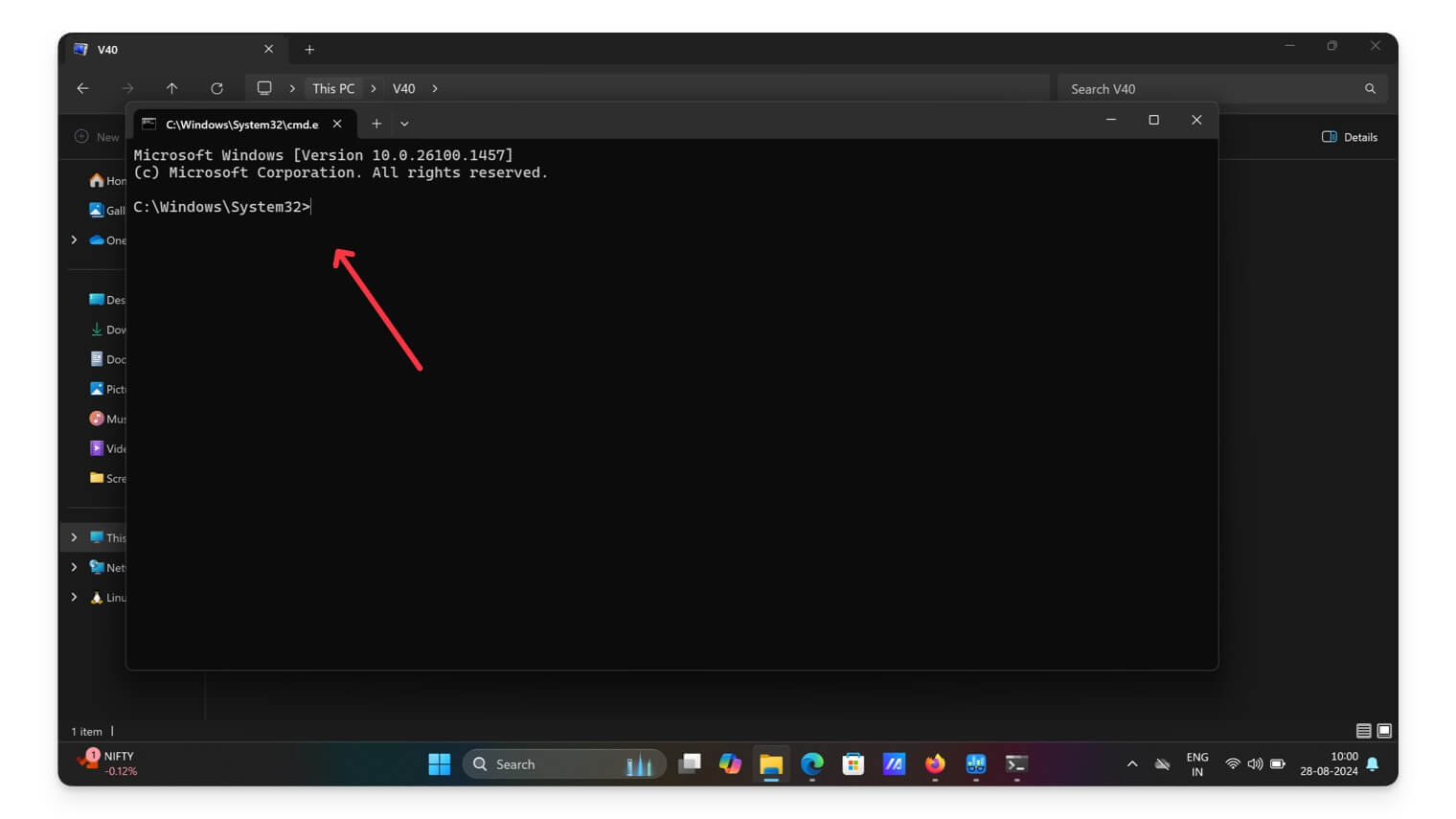Open a new terminal tab

tap(376, 124)
